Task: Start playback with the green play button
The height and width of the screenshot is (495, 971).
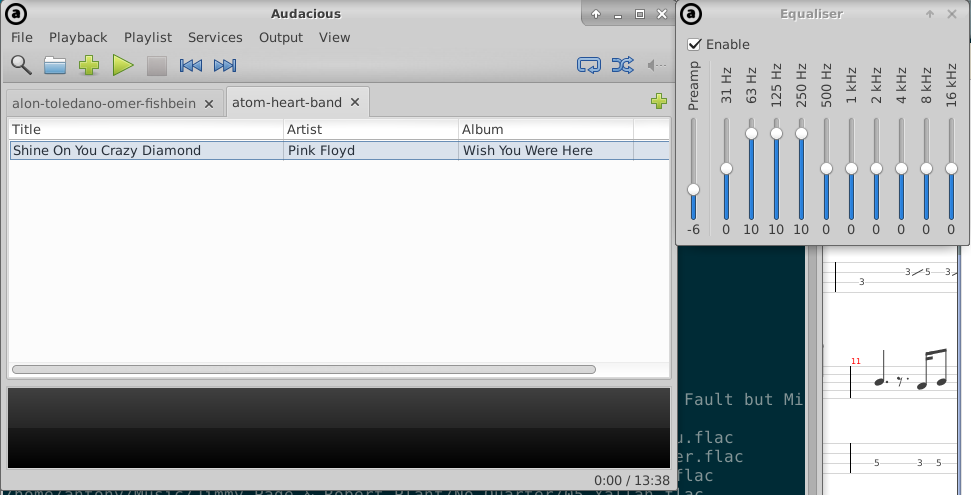Action: [x=123, y=65]
